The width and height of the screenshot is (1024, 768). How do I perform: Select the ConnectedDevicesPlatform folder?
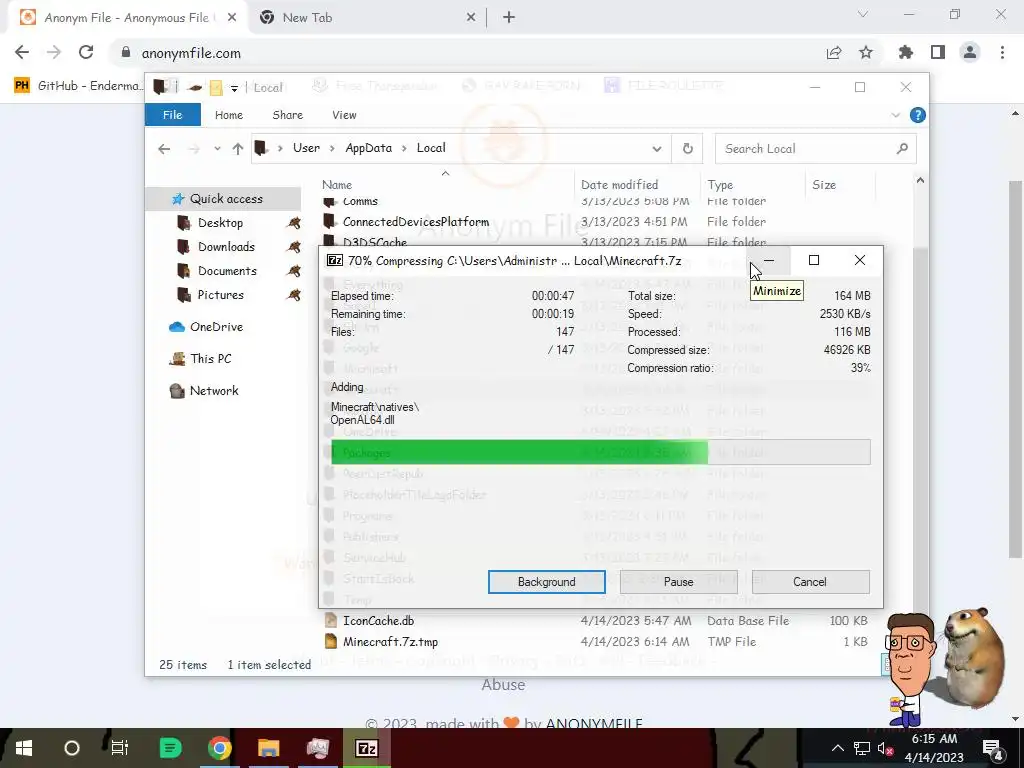(415, 222)
